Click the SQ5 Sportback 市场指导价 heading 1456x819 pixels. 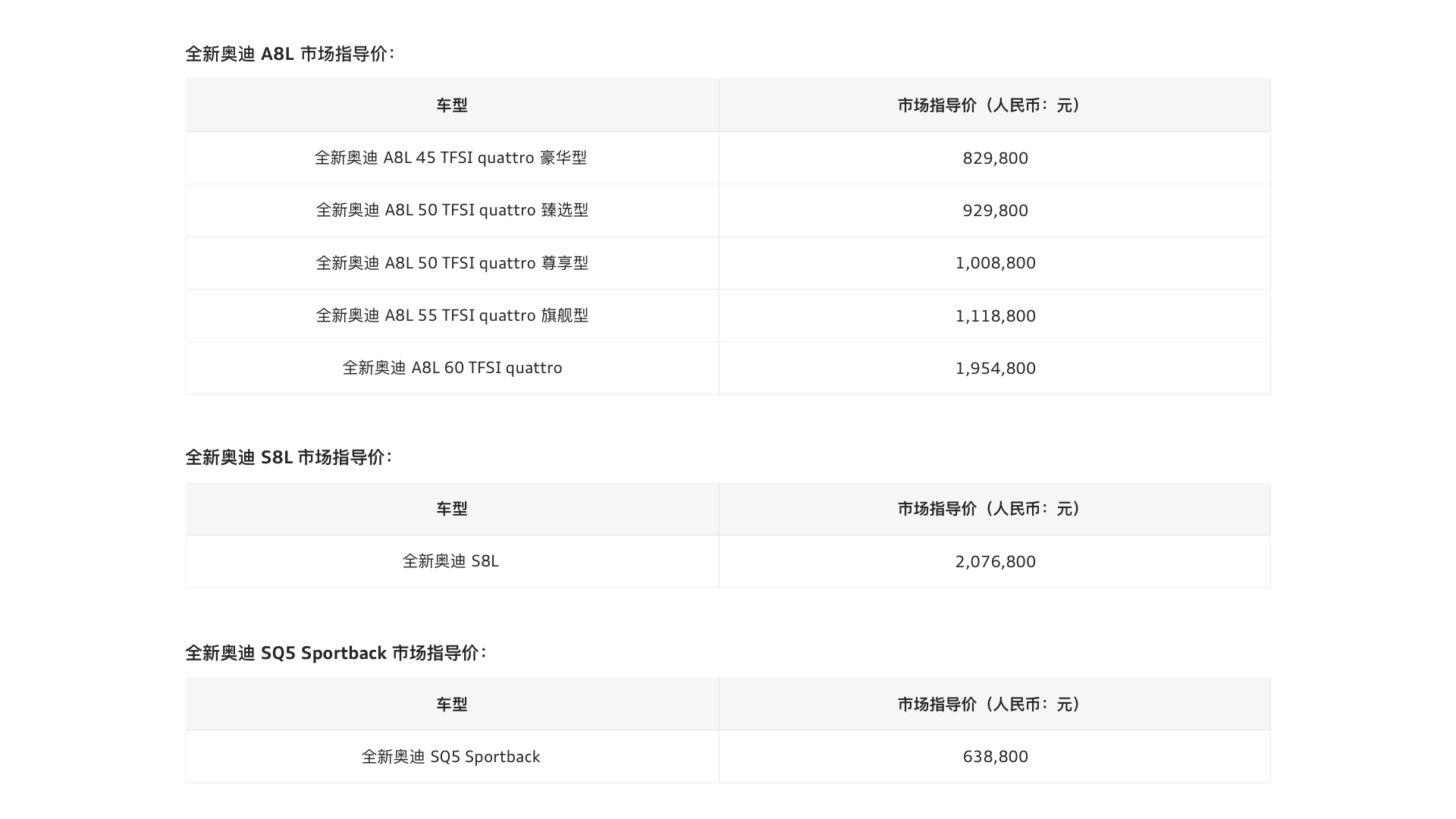pos(336,653)
